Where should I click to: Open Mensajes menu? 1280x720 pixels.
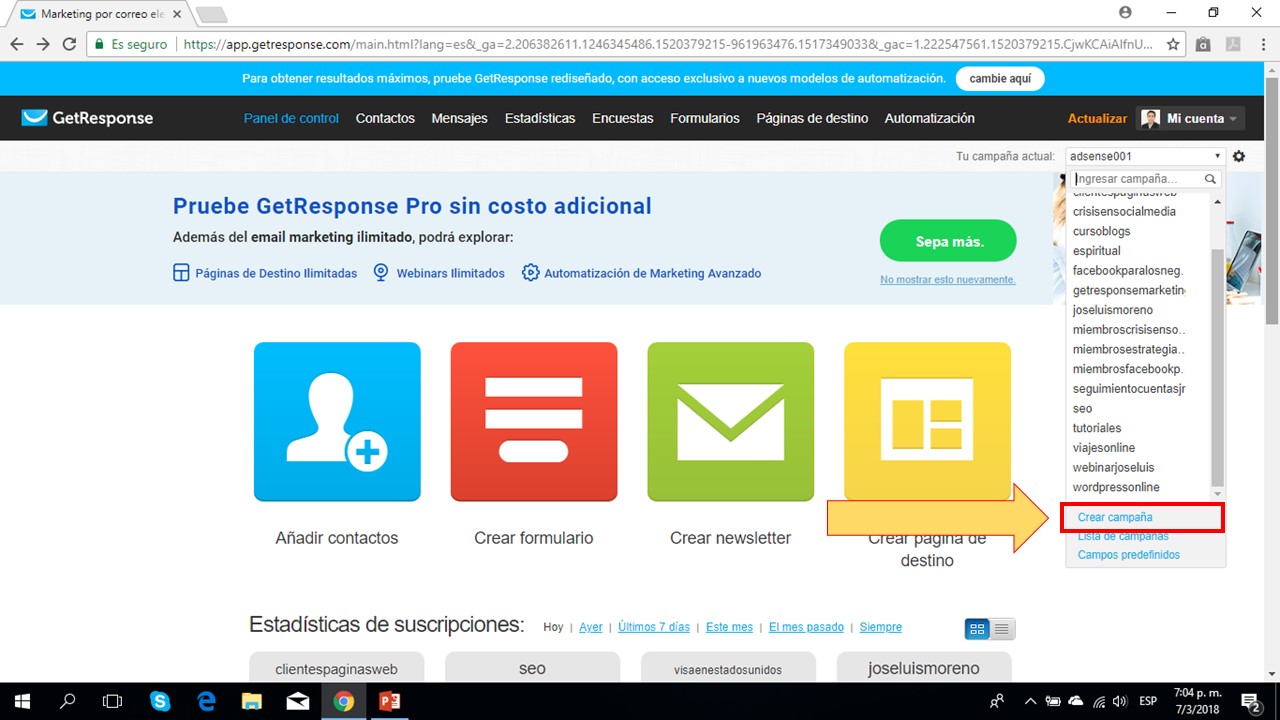pyautogui.click(x=460, y=118)
